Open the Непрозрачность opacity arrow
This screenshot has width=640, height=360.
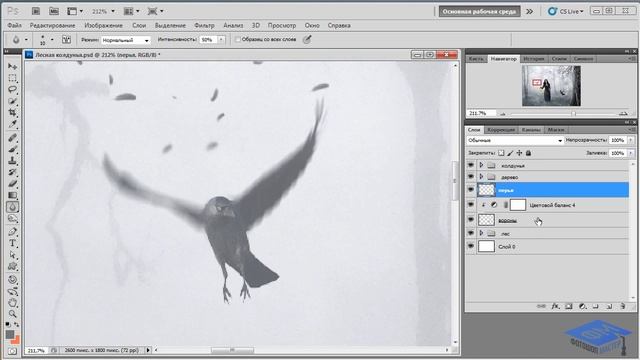631,140
